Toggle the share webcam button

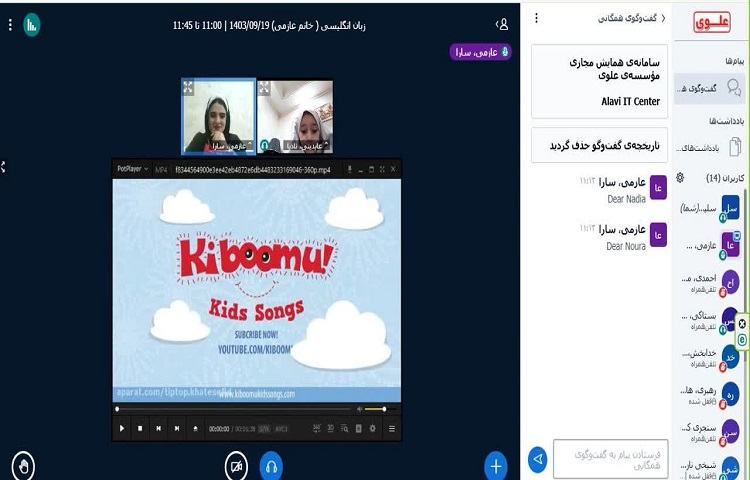[236, 466]
